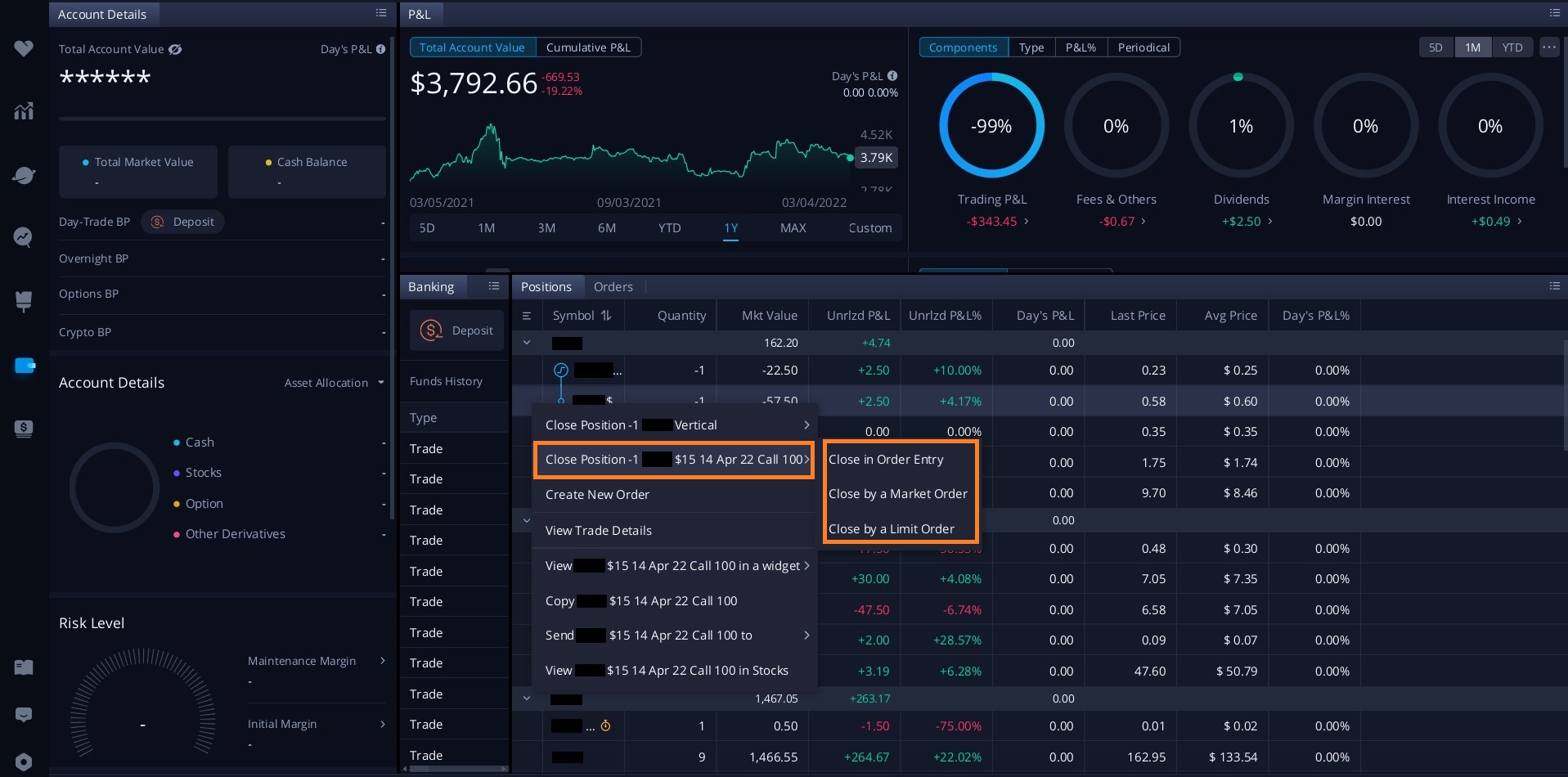Switch breakdown period to 5D
Image resolution: width=1568 pixels, height=777 pixels.
coord(1435,47)
